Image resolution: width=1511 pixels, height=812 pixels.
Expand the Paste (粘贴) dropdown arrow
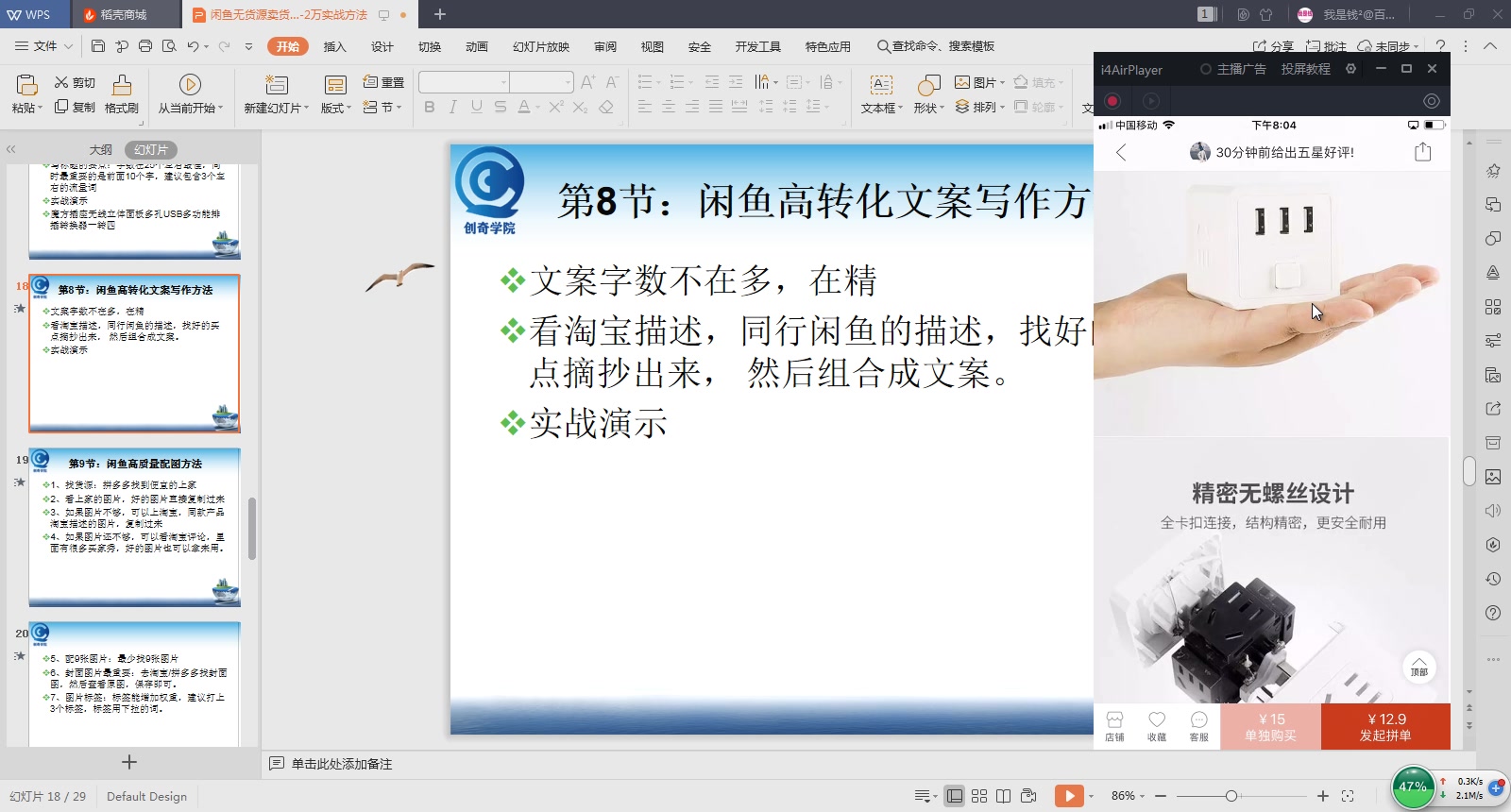pos(41,109)
